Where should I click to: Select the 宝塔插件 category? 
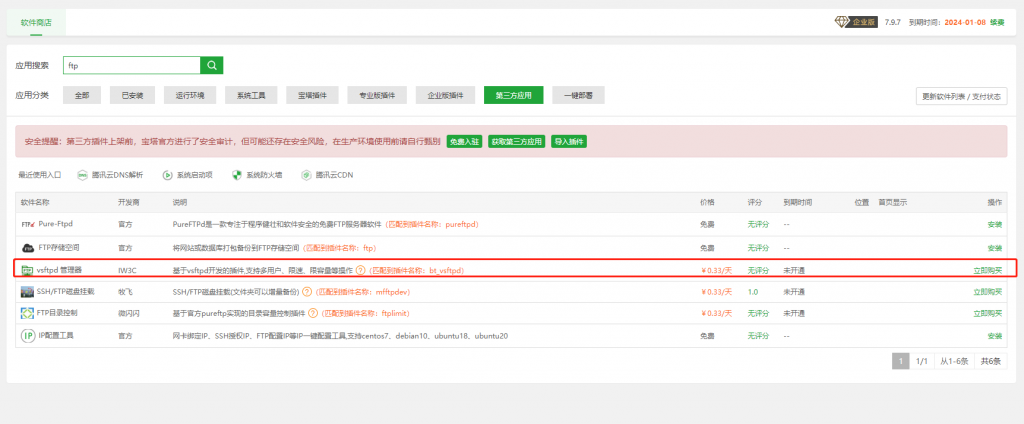(x=312, y=95)
